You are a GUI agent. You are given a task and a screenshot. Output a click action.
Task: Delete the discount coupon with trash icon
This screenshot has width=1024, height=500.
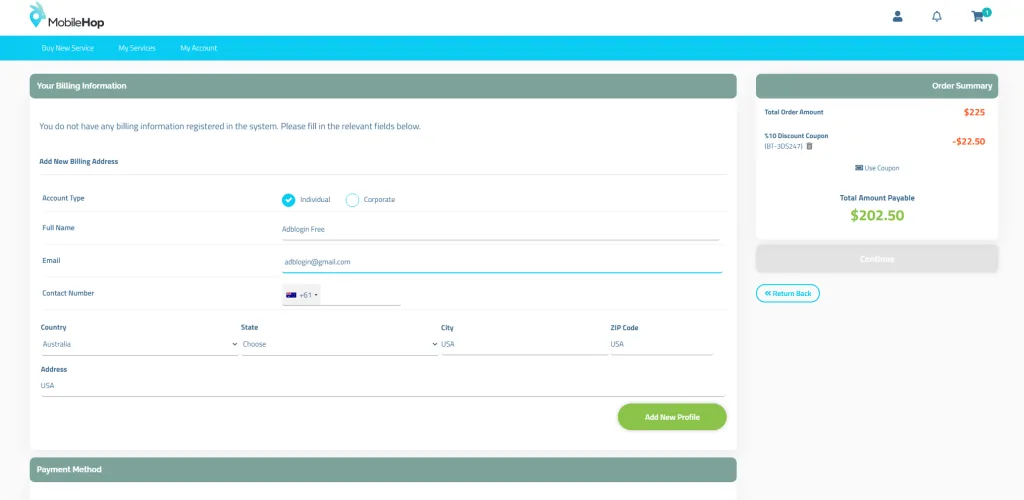click(x=810, y=146)
